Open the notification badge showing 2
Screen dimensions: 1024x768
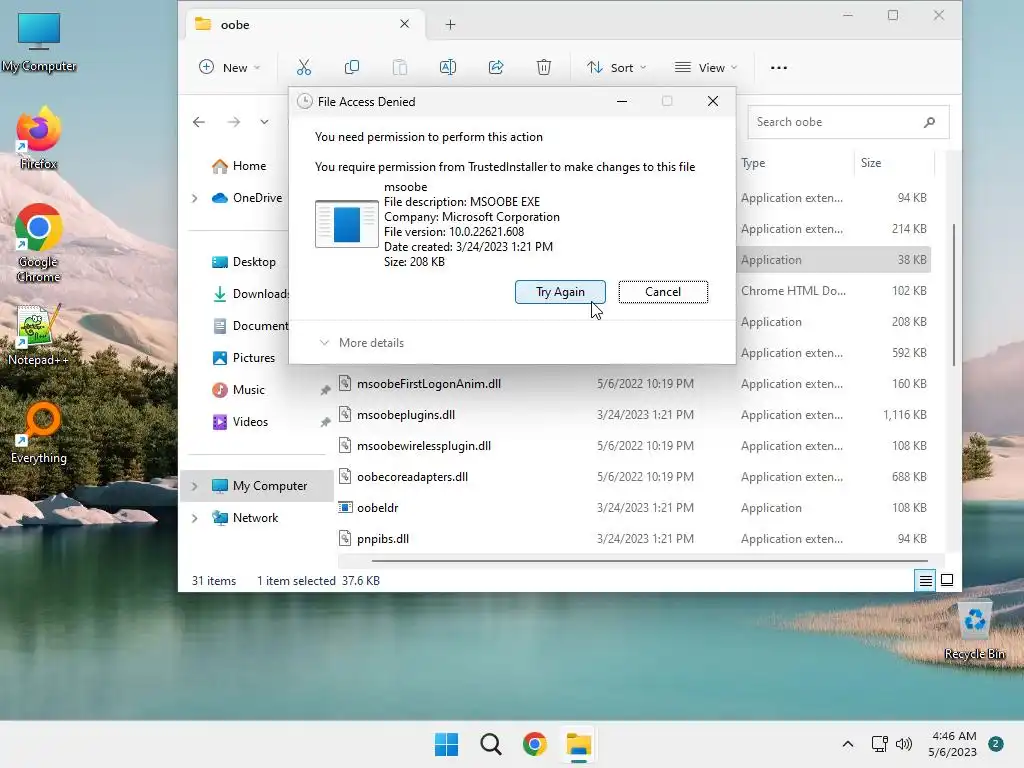(x=996, y=744)
